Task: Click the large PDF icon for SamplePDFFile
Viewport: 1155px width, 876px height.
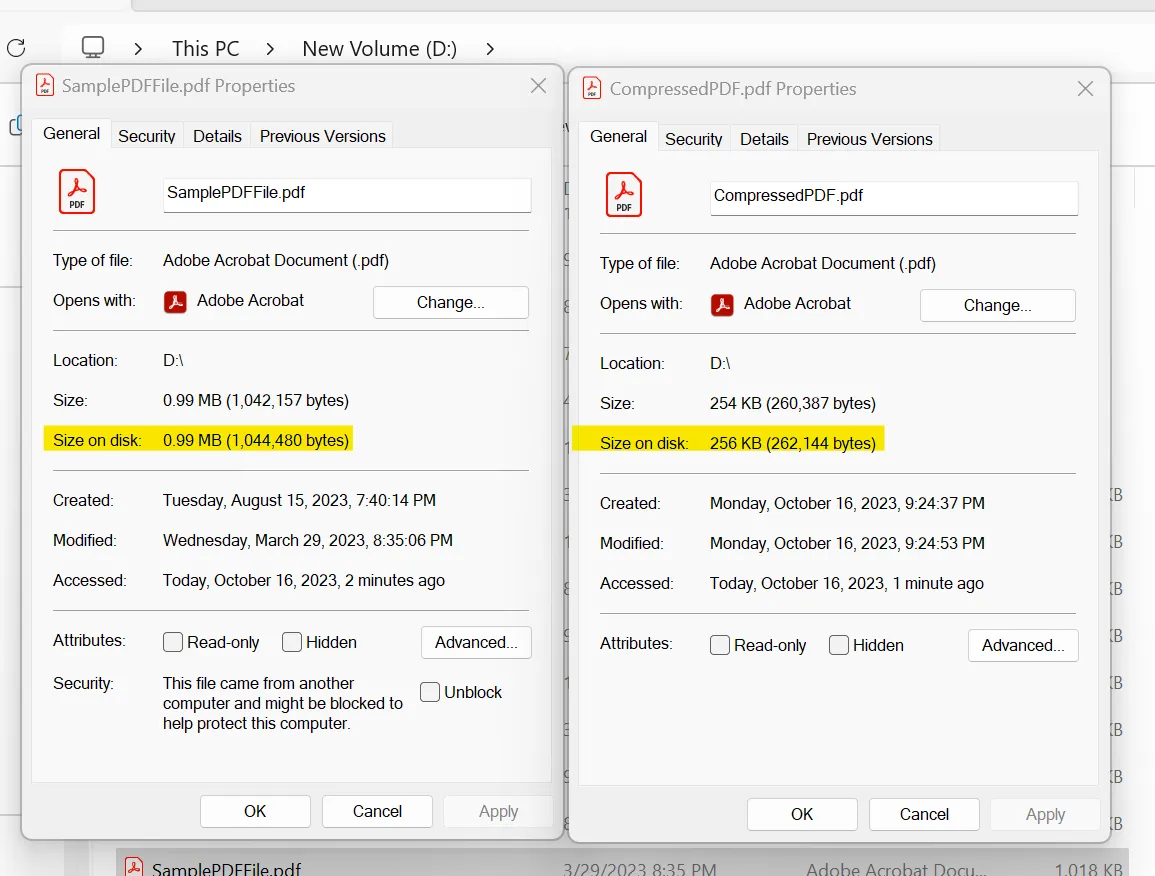Action: point(77,192)
